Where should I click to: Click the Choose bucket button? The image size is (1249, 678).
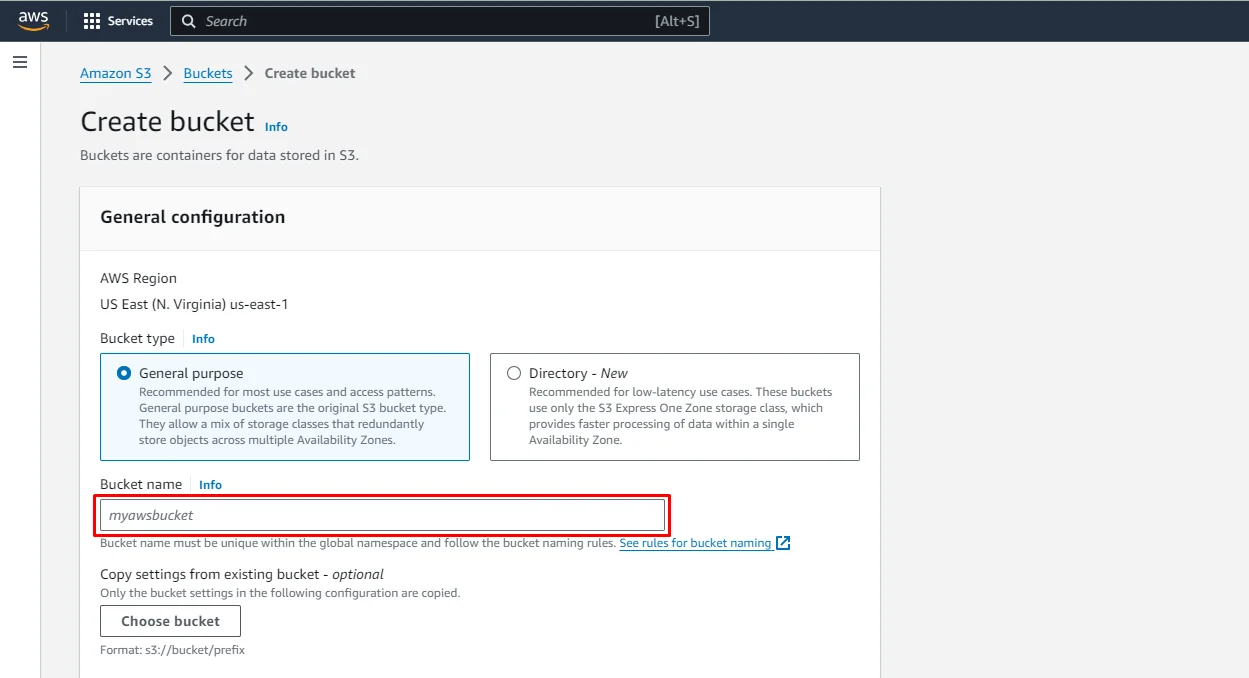[x=170, y=620]
